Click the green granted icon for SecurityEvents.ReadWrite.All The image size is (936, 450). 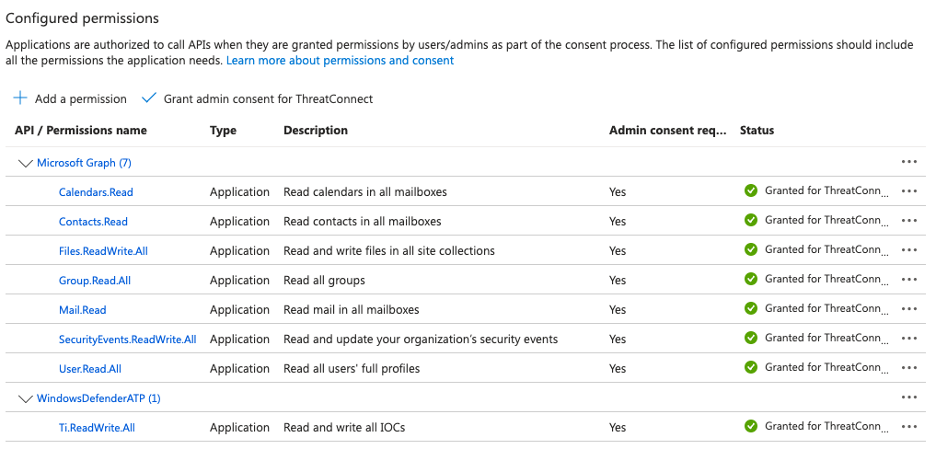coord(751,338)
